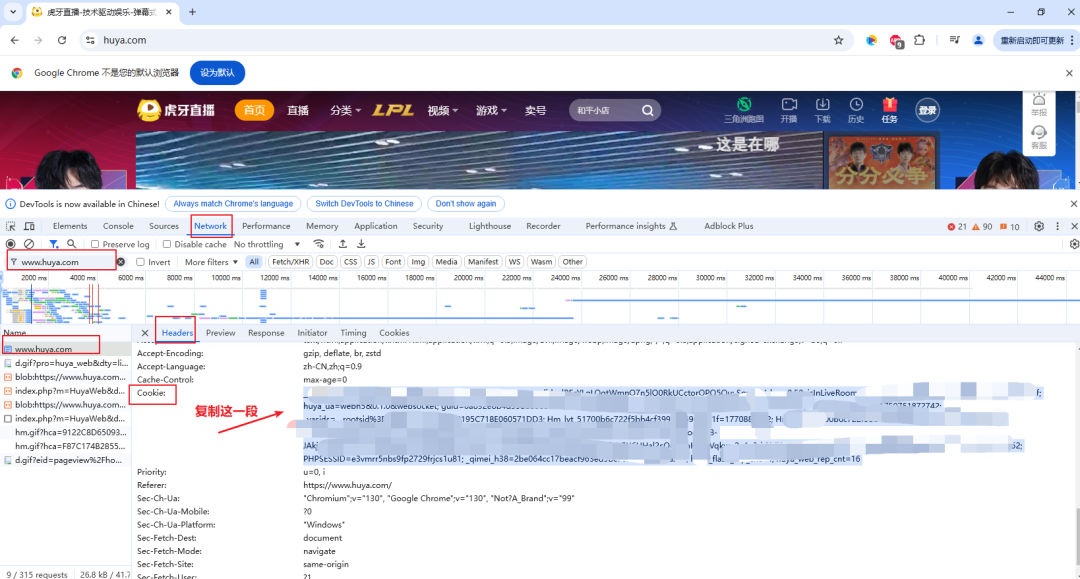Image resolution: width=1080 pixels, height=579 pixels.
Task: Open the Cookies tab of request
Action: pos(394,333)
